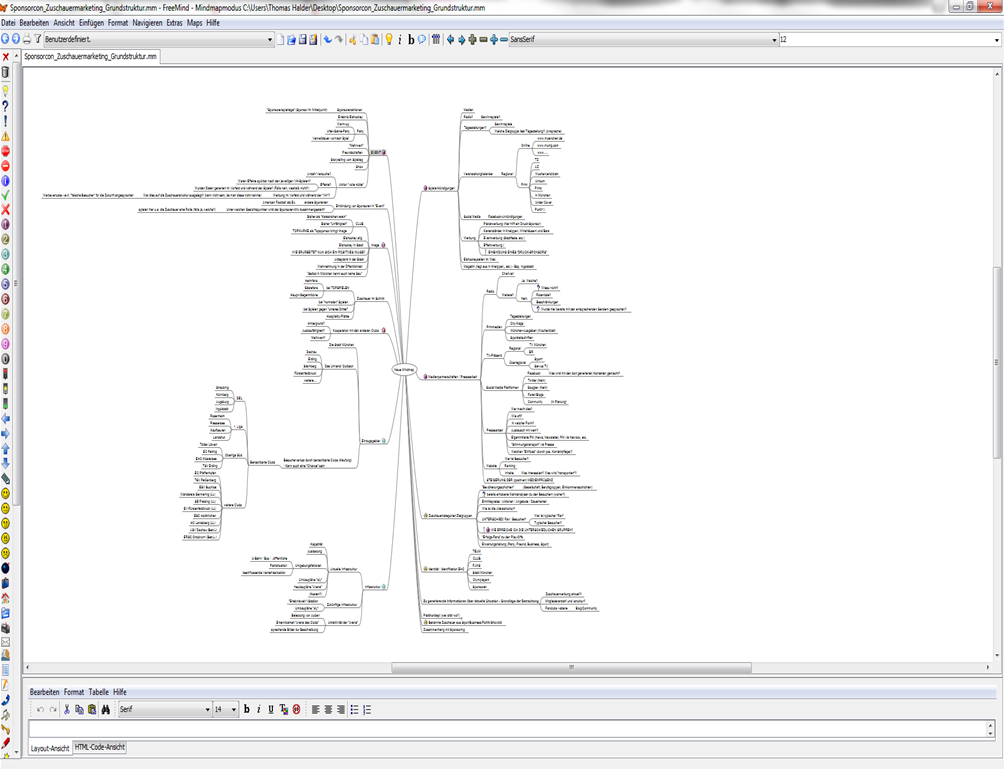Click the light bulb icon in the main toolbar
The height and width of the screenshot is (769, 1004).
click(389, 39)
